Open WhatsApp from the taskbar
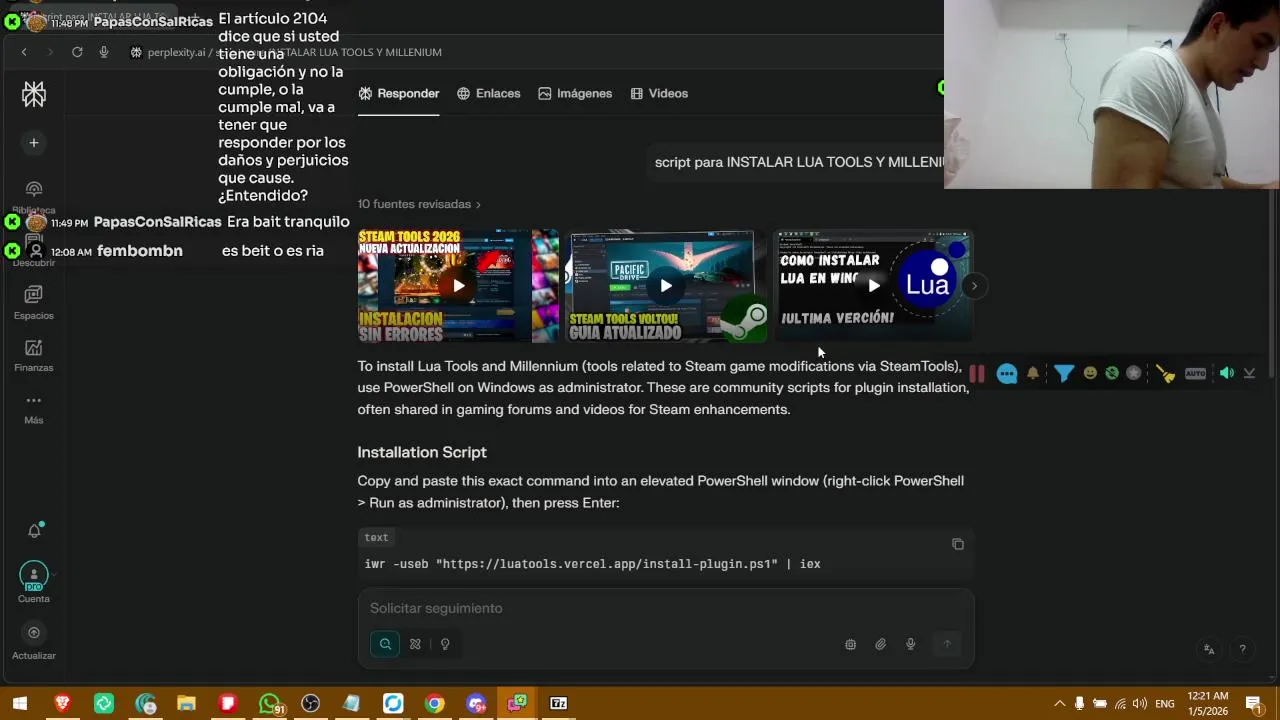The height and width of the screenshot is (720, 1280). [269, 704]
